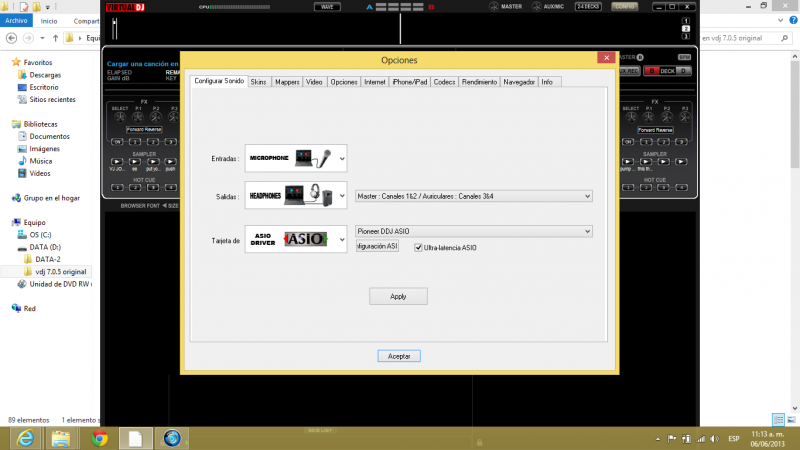
Task: Select OS (C:) drive
Action: 40,235
